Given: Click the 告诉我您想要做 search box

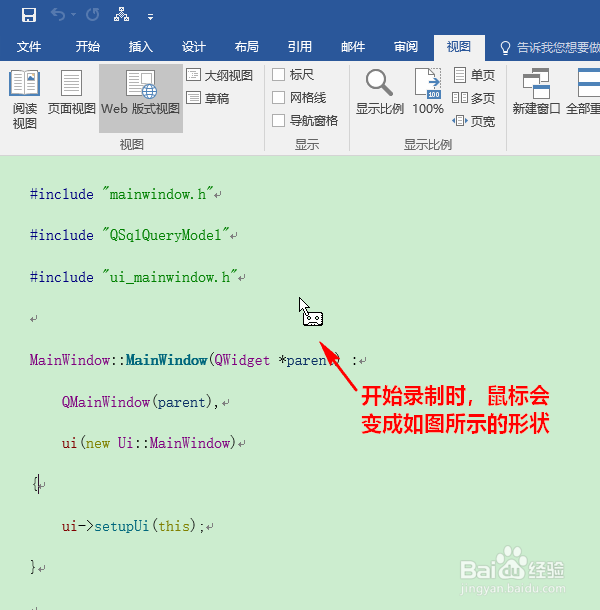Looking at the screenshot, I should tap(550, 47).
